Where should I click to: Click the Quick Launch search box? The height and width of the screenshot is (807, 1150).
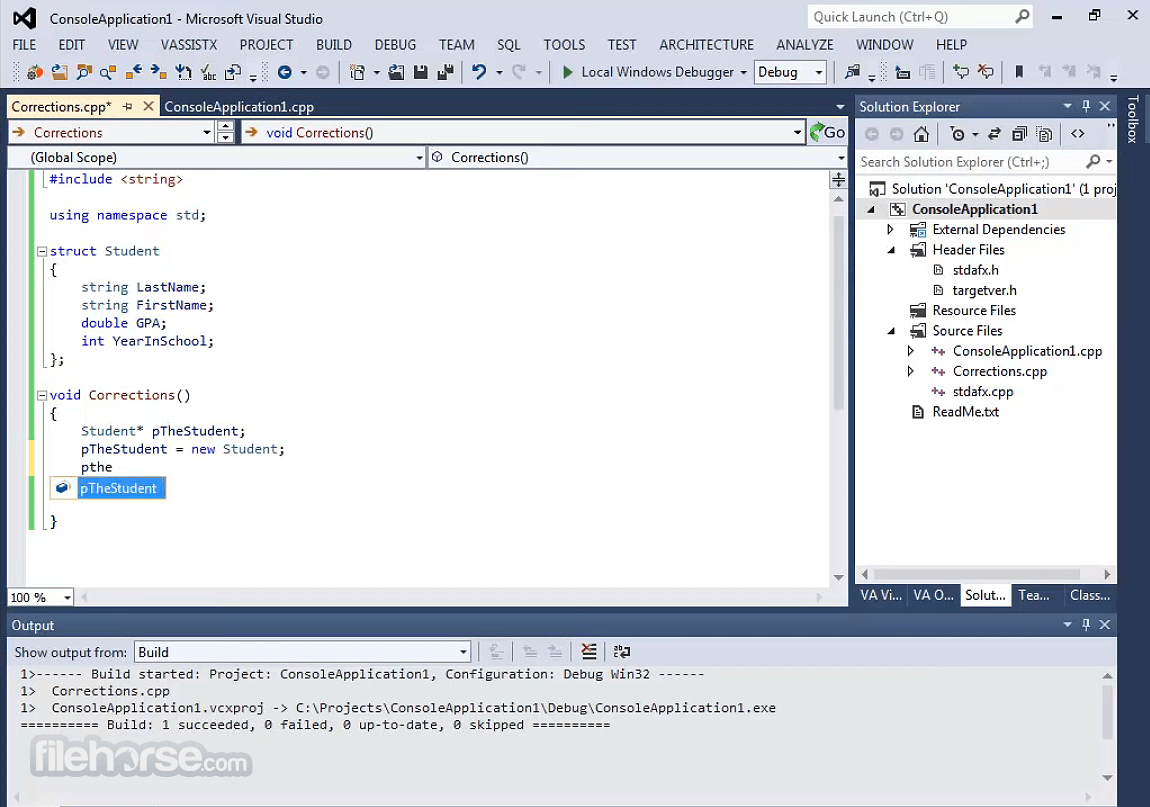click(920, 17)
